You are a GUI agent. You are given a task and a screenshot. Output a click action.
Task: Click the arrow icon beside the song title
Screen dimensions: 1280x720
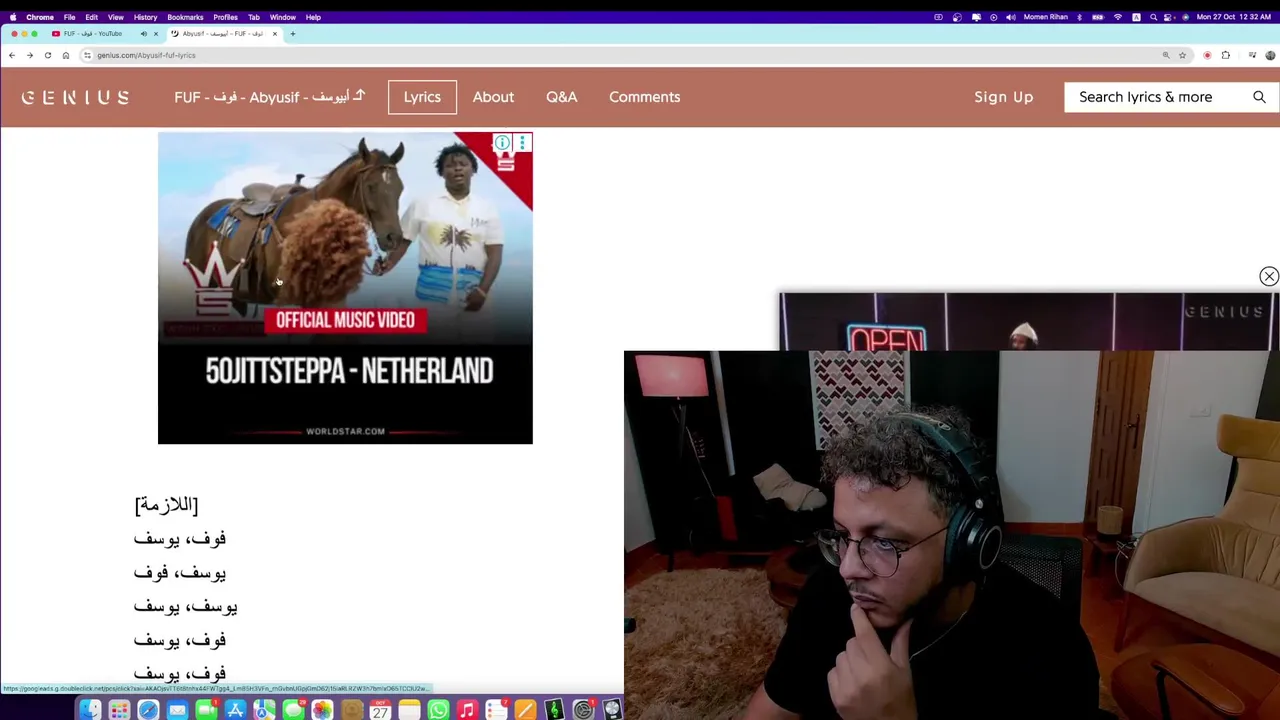click(359, 96)
